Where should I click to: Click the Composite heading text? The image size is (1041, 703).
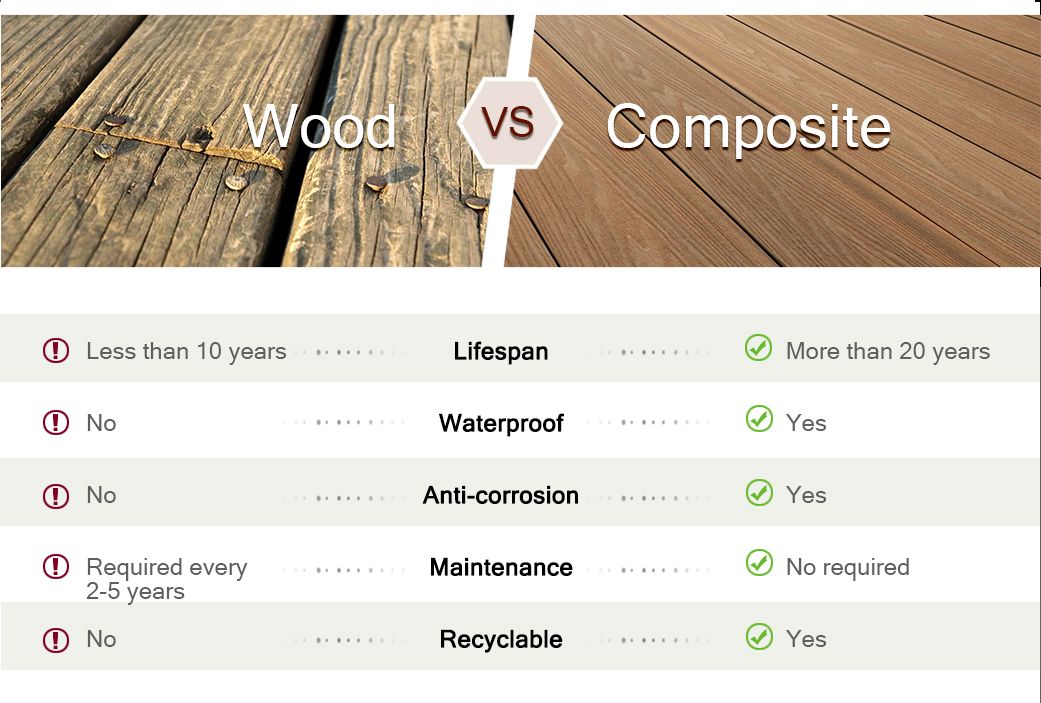coord(748,128)
